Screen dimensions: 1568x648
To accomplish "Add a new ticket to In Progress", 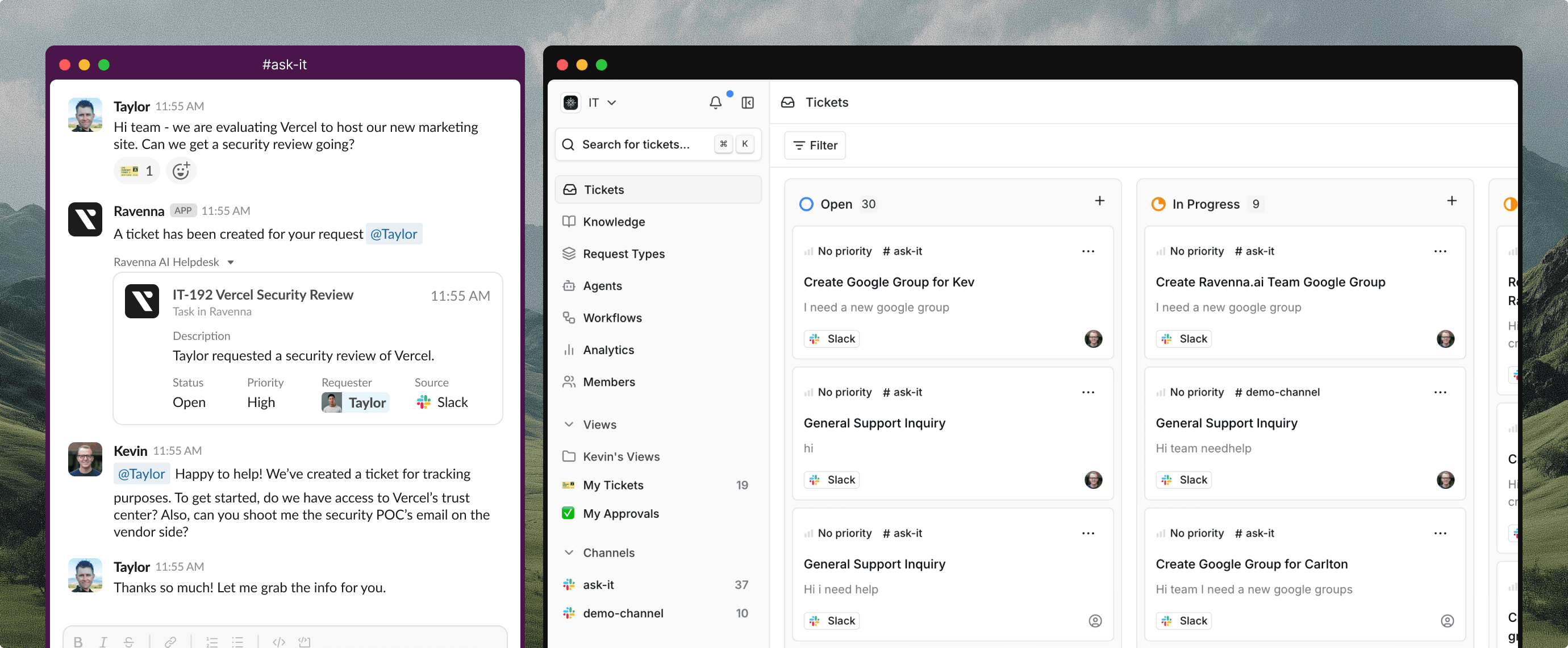I will coord(1451,201).
